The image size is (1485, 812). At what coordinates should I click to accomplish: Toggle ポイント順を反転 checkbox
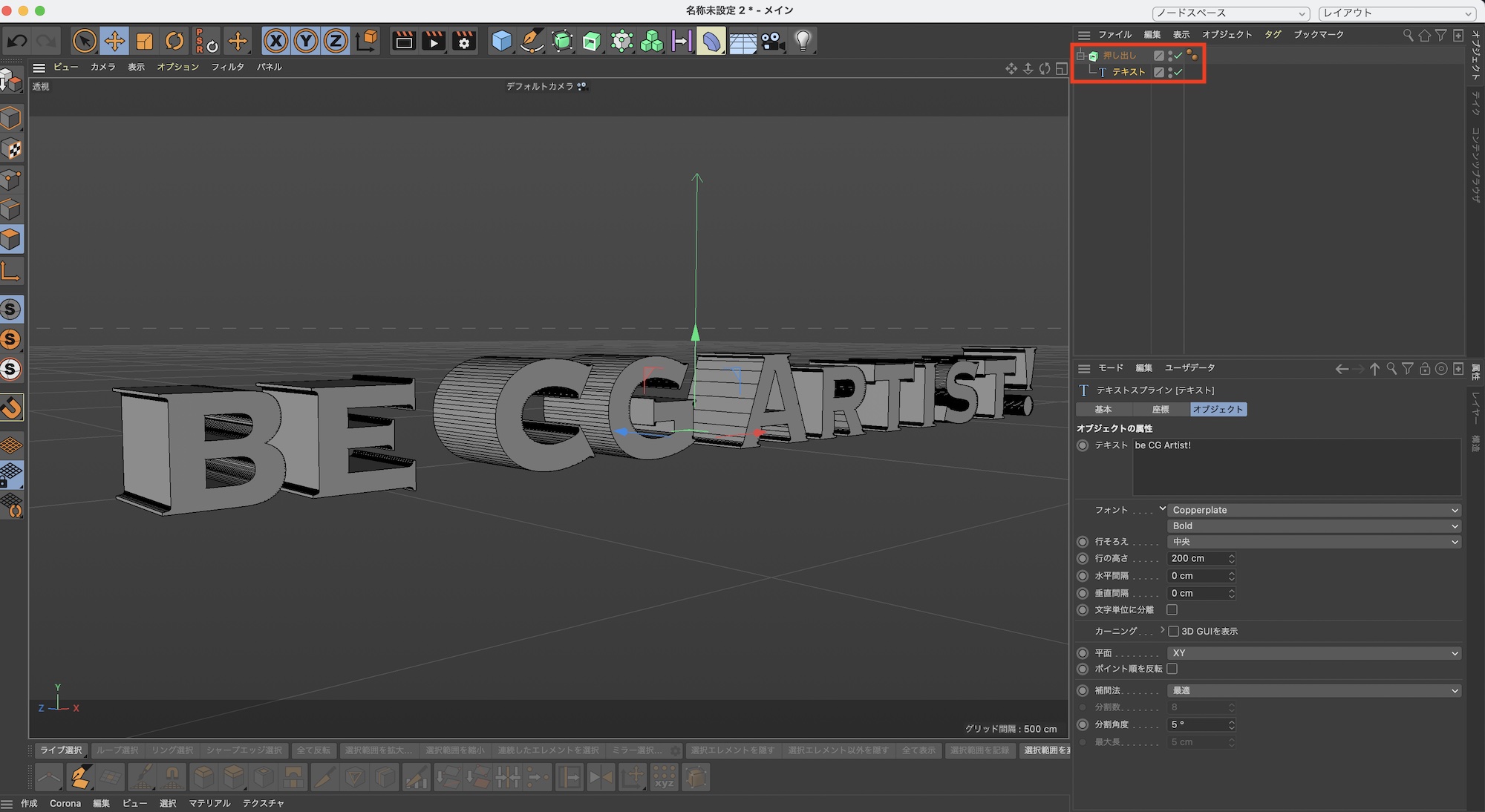(1172, 669)
